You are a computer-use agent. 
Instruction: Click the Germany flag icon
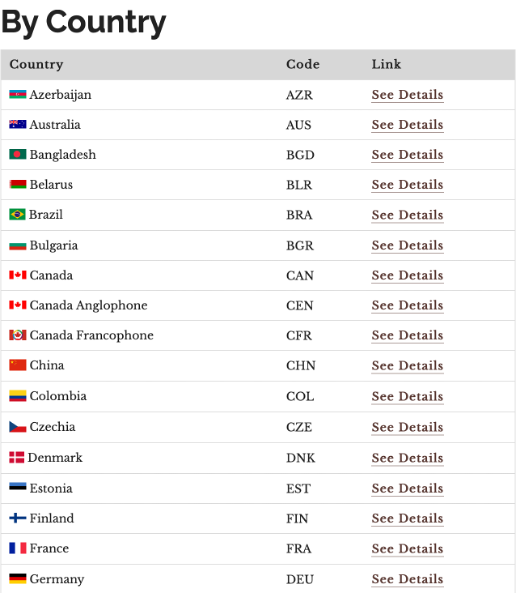[18, 578]
